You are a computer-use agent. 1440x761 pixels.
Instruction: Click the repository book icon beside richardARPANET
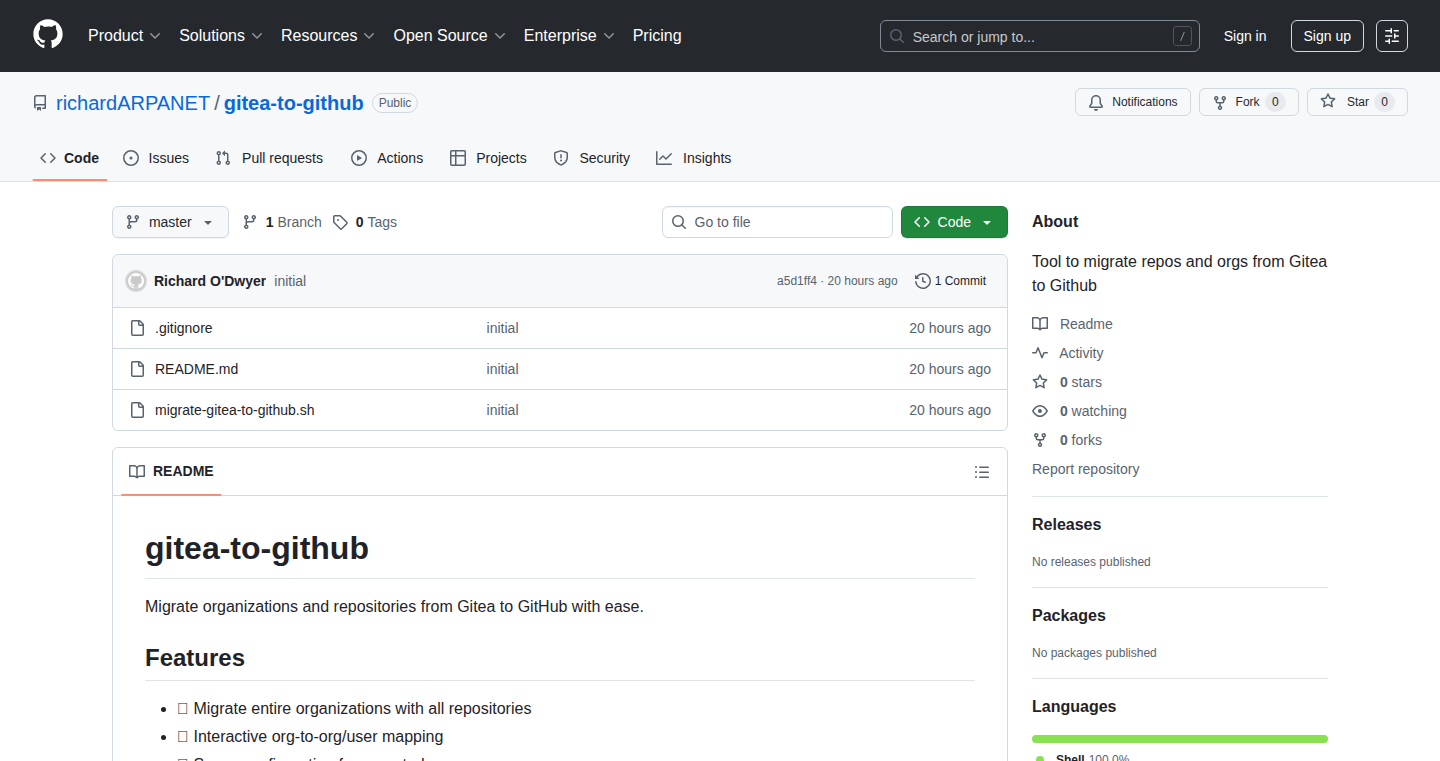pyautogui.click(x=40, y=103)
